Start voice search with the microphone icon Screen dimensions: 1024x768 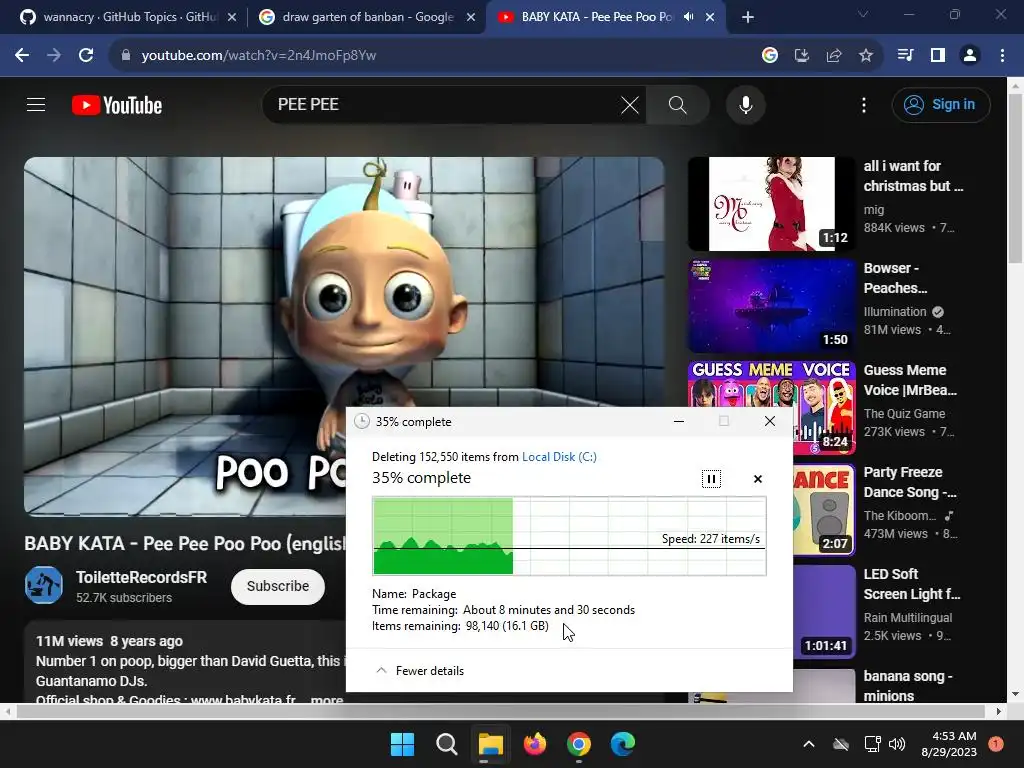(746, 104)
